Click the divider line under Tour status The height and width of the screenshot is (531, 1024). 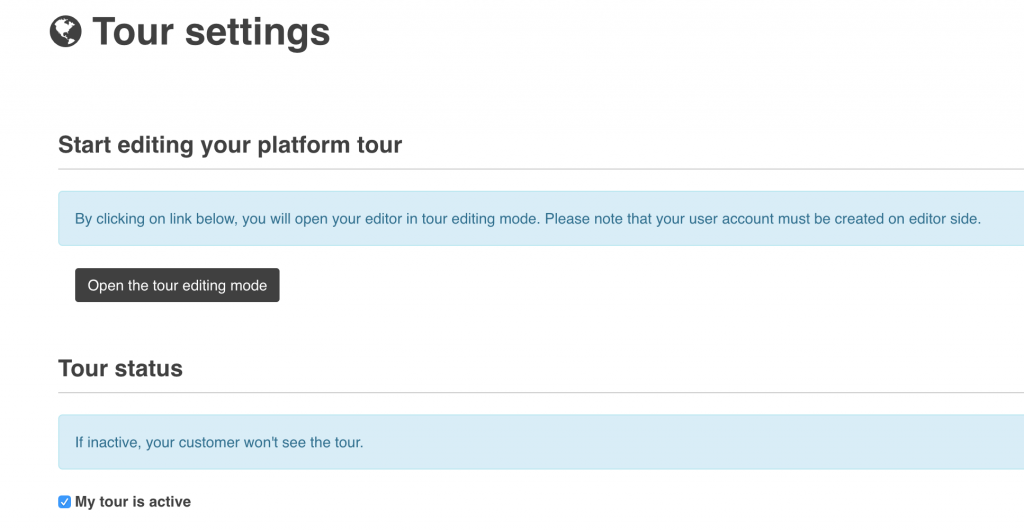(x=540, y=392)
